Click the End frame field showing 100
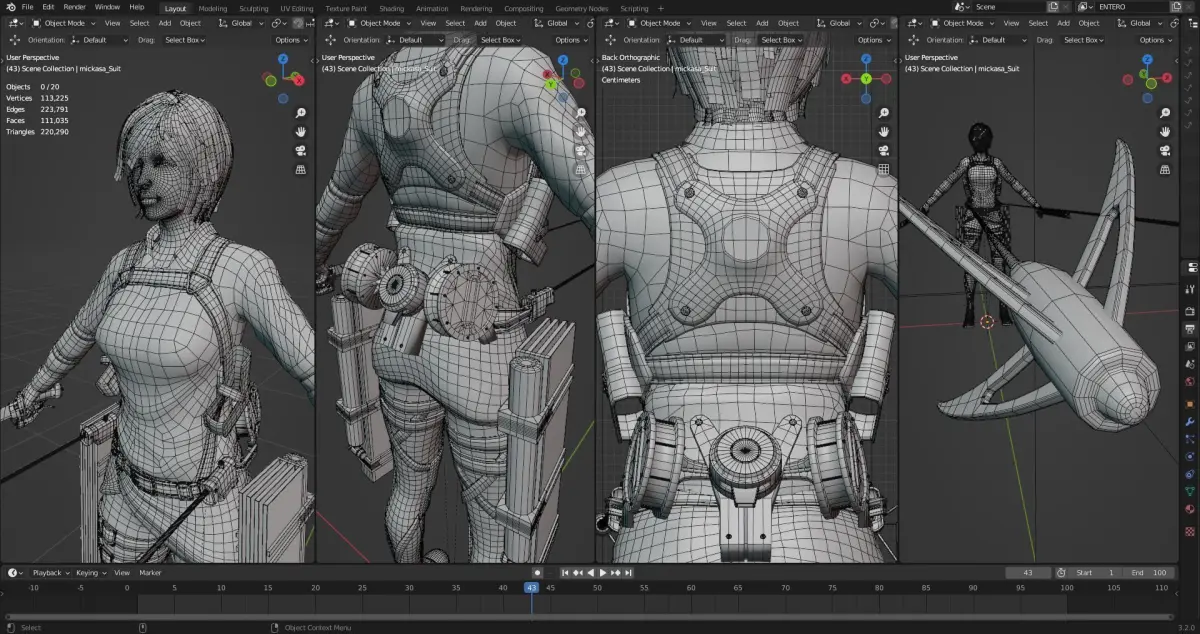Image resolution: width=1200 pixels, height=634 pixels. pyautogui.click(x=1148, y=572)
